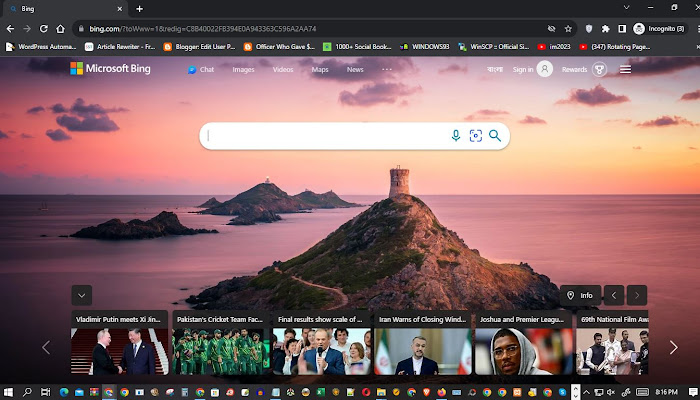The width and height of the screenshot is (700, 400).
Task: Click the shield extension icon in toolbar
Action: coord(589,29)
